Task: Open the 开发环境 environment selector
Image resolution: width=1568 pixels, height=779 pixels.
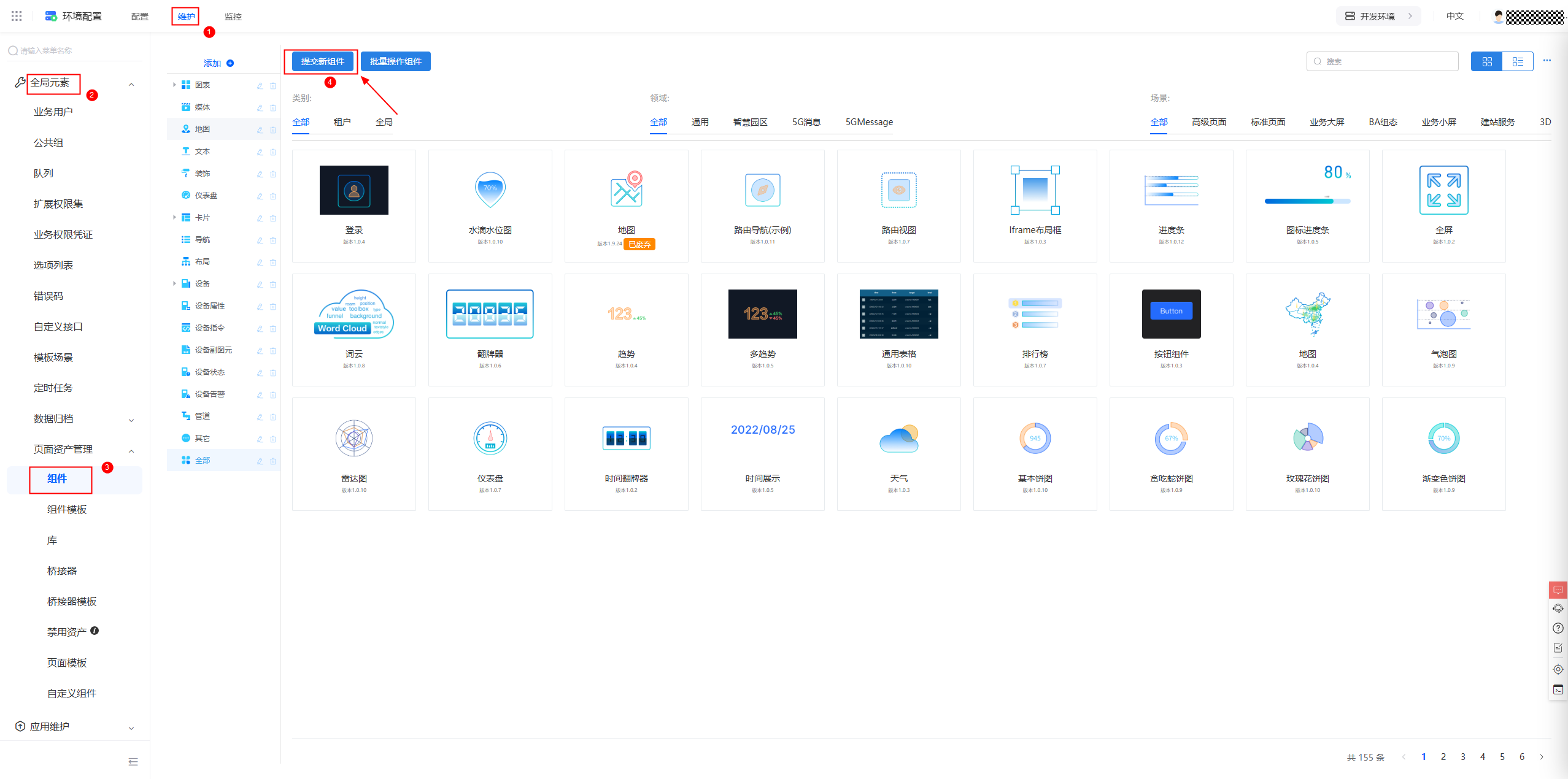Action: click(1377, 16)
